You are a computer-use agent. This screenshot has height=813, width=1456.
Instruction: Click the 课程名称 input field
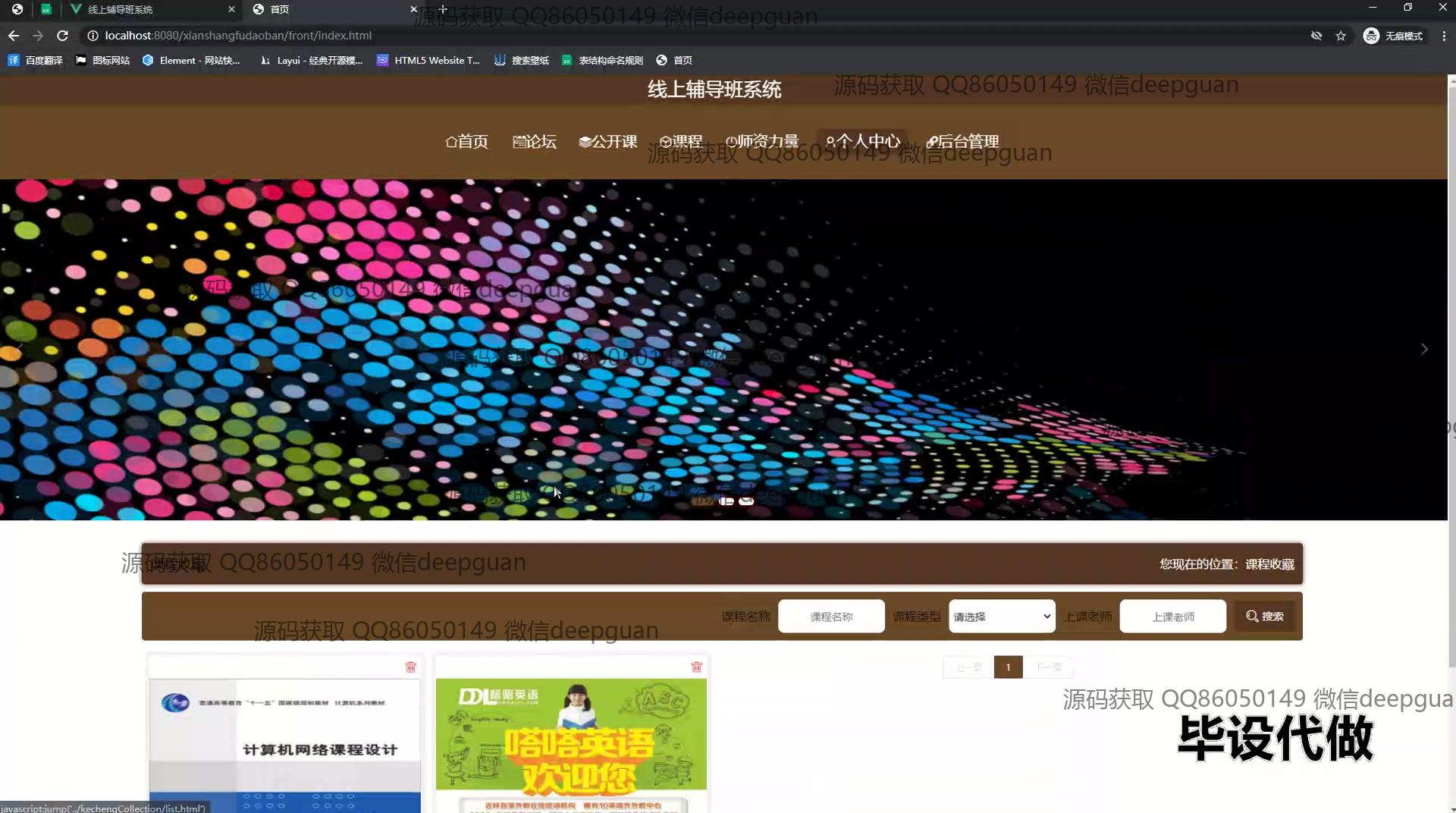pos(831,617)
